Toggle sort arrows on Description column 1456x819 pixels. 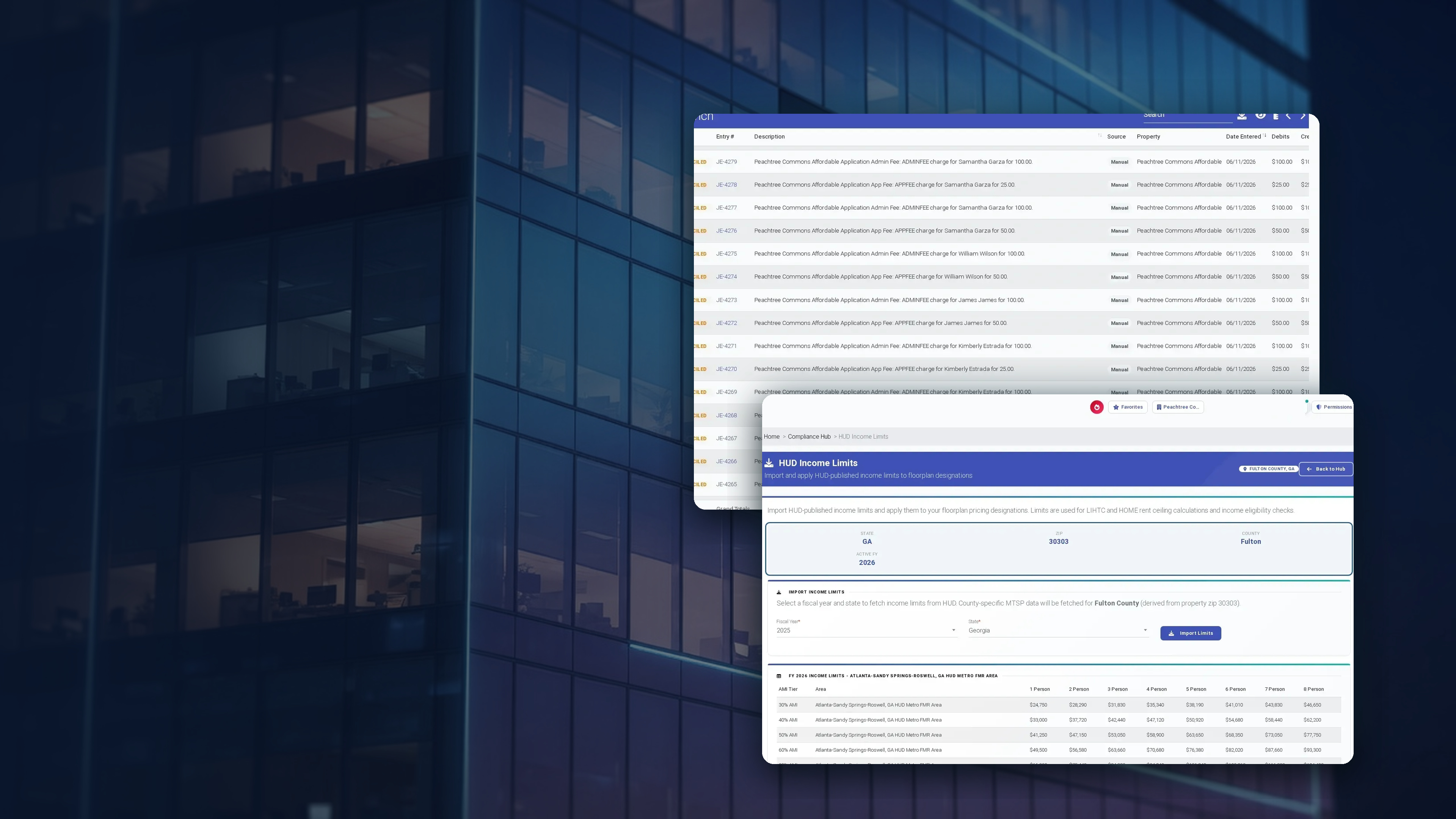[x=1099, y=136]
